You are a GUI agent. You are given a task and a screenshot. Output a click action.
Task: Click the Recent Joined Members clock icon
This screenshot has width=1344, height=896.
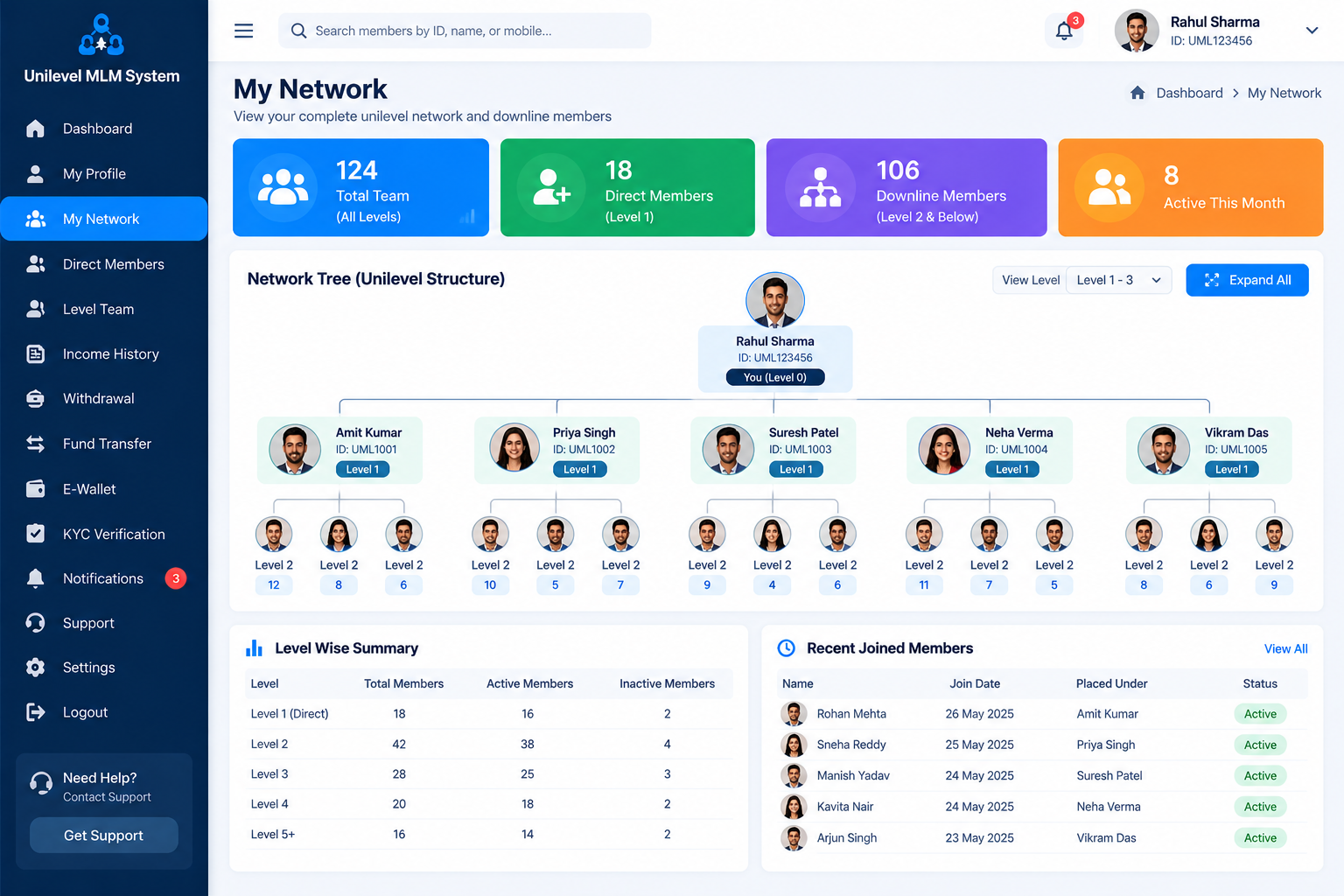[787, 648]
